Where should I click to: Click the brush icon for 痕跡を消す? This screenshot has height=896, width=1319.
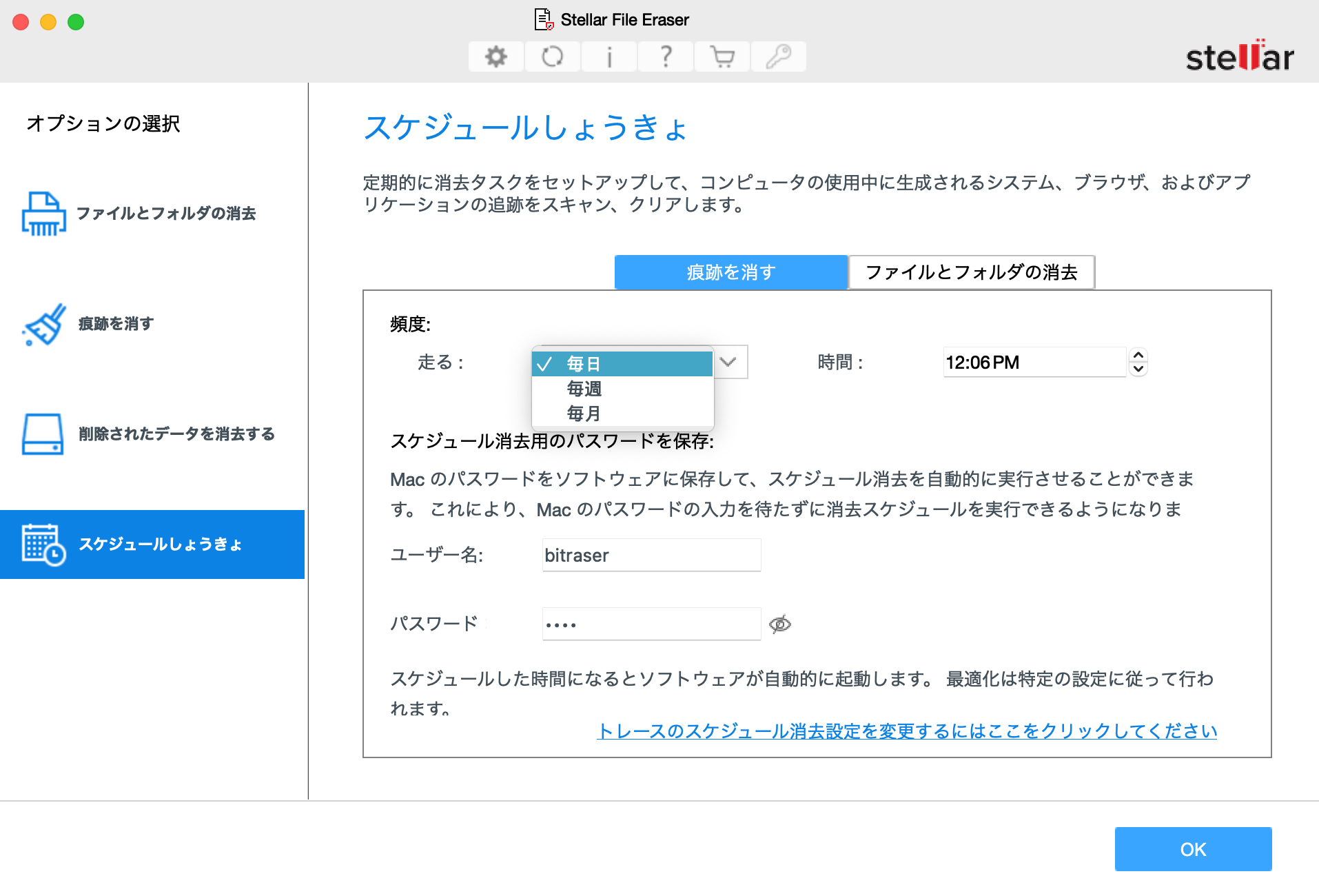(43, 324)
